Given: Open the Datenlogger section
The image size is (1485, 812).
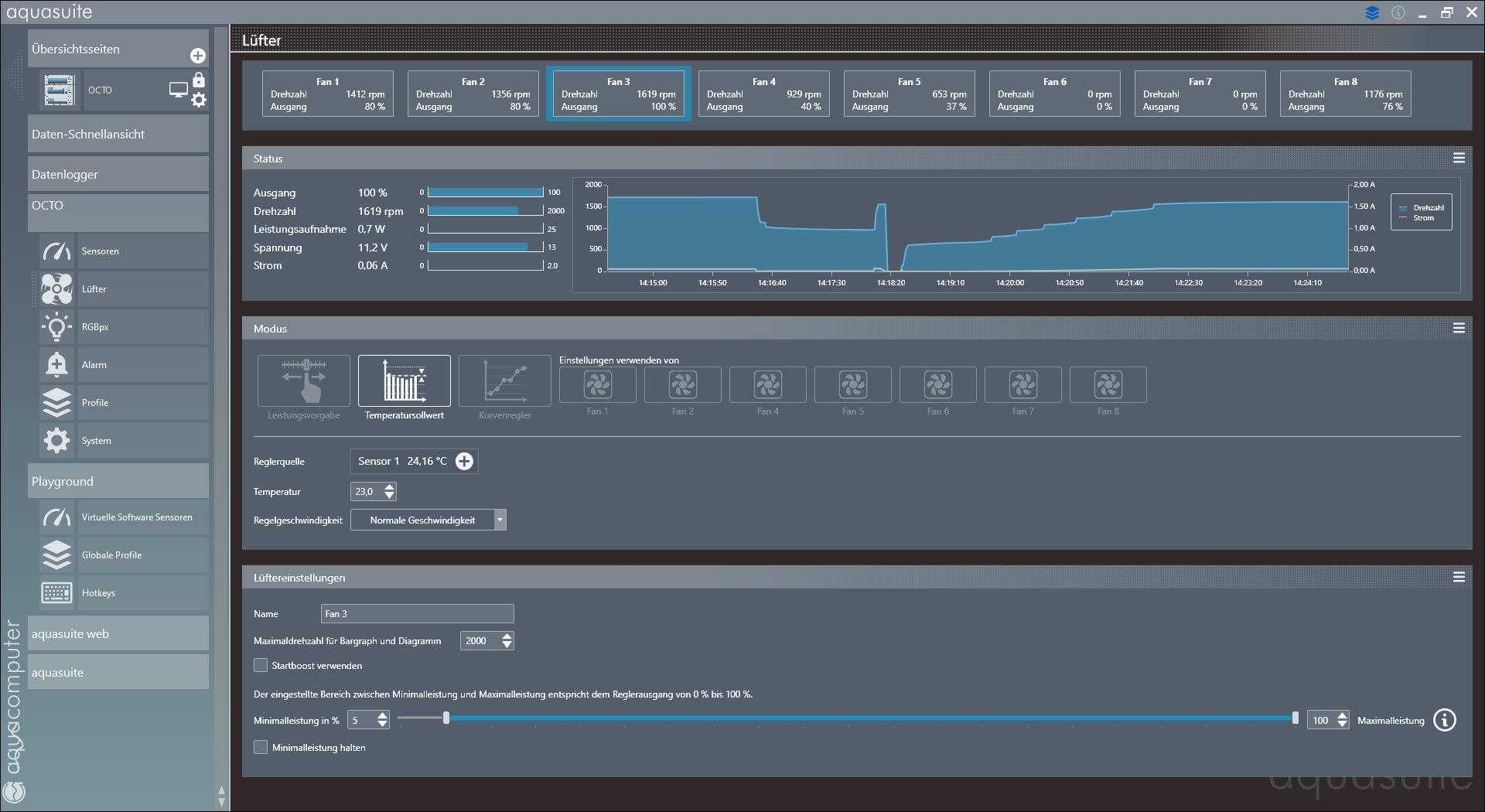Looking at the screenshot, I should pos(118,175).
